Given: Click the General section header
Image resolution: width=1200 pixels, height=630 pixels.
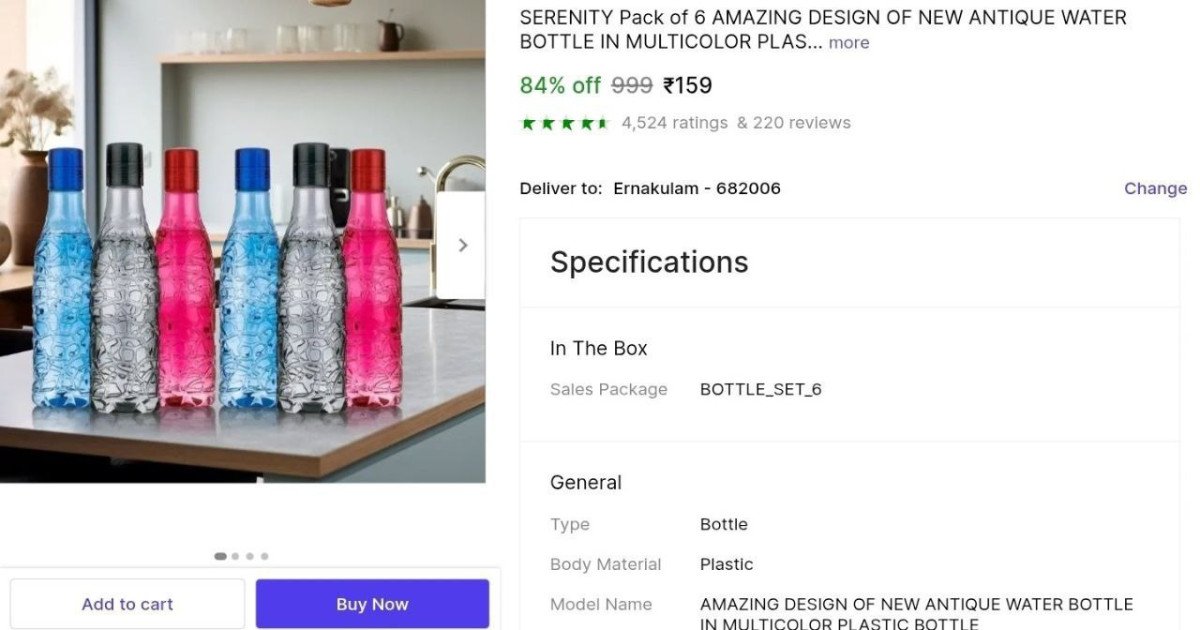Looking at the screenshot, I should tap(586, 482).
